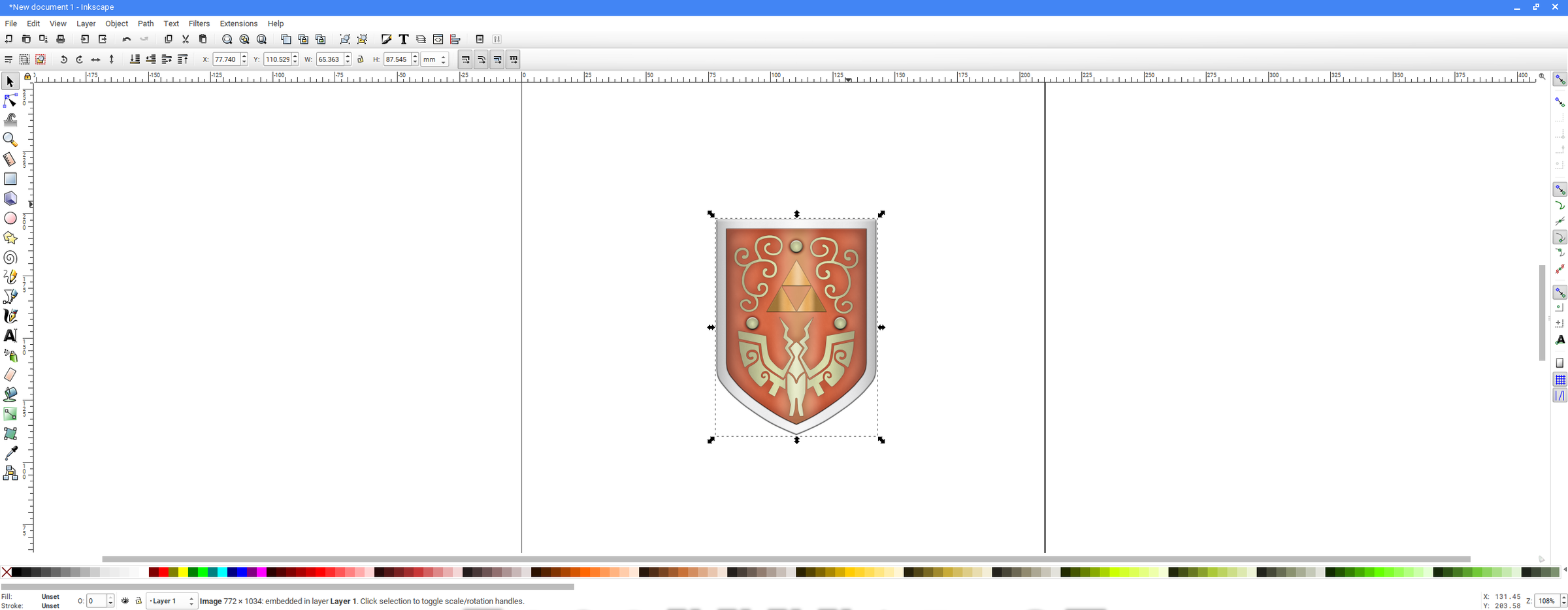Toggle snap to guides button

(1560, 396)
